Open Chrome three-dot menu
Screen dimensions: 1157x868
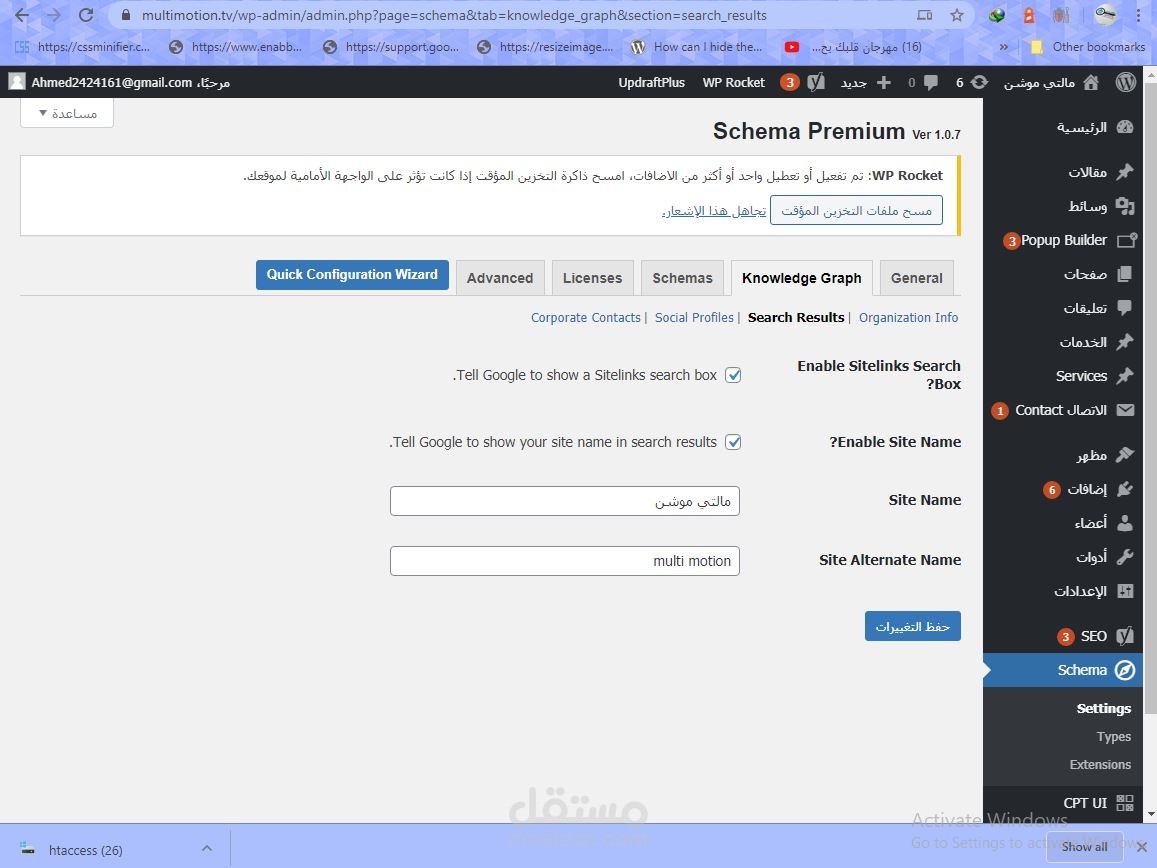pos(1139,15)
